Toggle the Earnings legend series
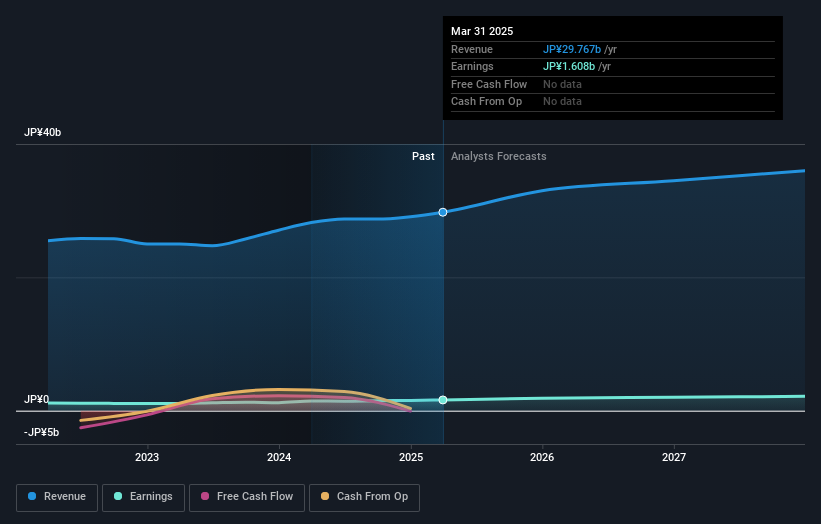 click(143, 497)
